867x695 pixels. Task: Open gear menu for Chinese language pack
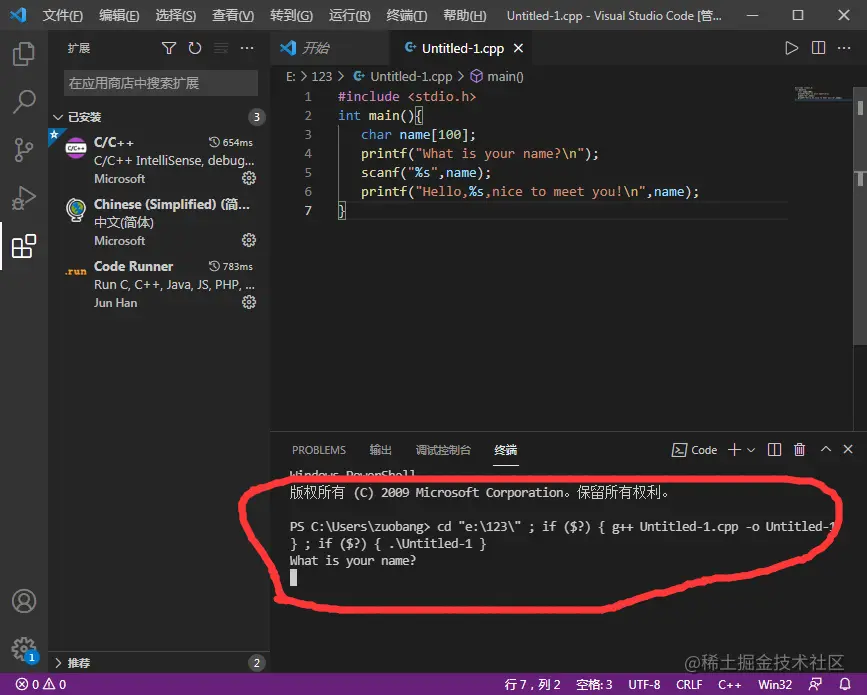249,240
